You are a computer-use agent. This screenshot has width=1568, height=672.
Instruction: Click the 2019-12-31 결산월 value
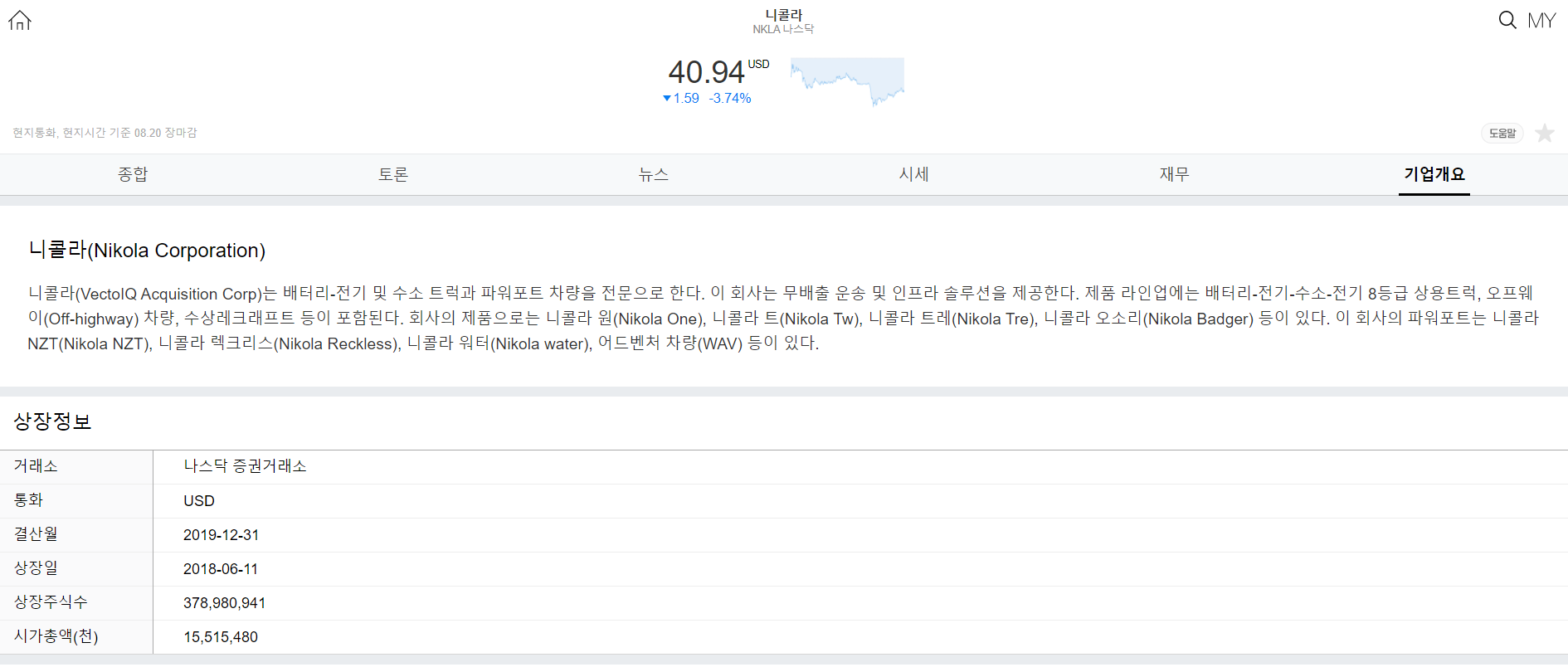coord(222,535)
